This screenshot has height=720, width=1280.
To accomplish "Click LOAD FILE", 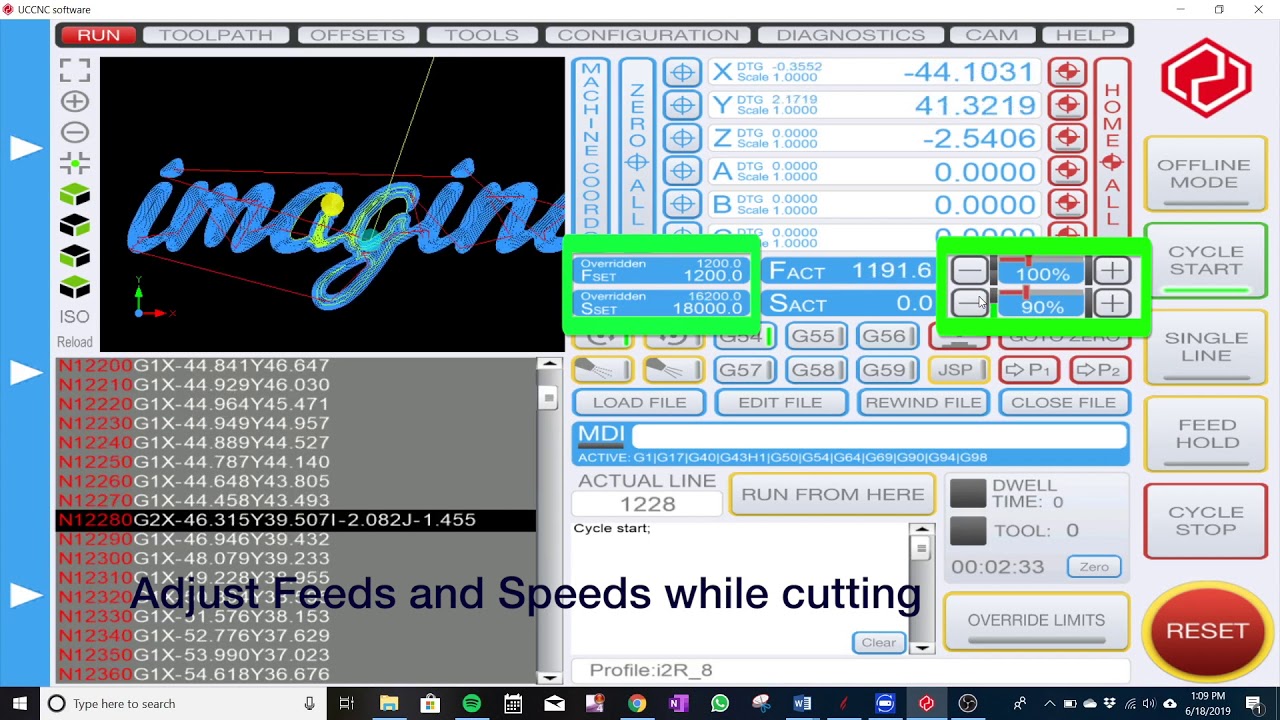I will click(x=640, y=402).
